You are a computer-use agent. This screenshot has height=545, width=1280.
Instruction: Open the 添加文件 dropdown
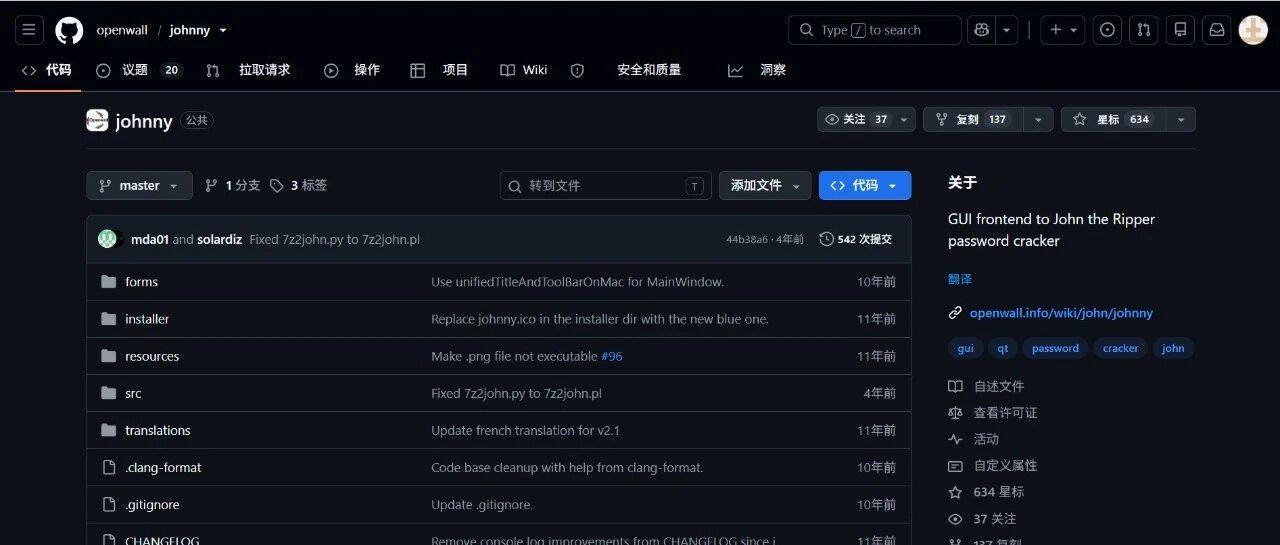click(x=765, y=185)
